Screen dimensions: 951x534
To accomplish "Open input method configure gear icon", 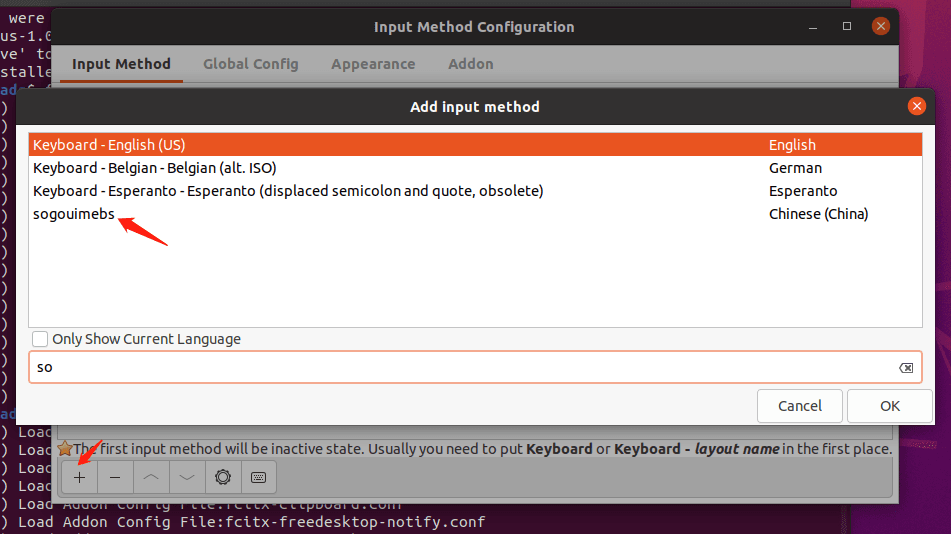I will pos(223,478).
